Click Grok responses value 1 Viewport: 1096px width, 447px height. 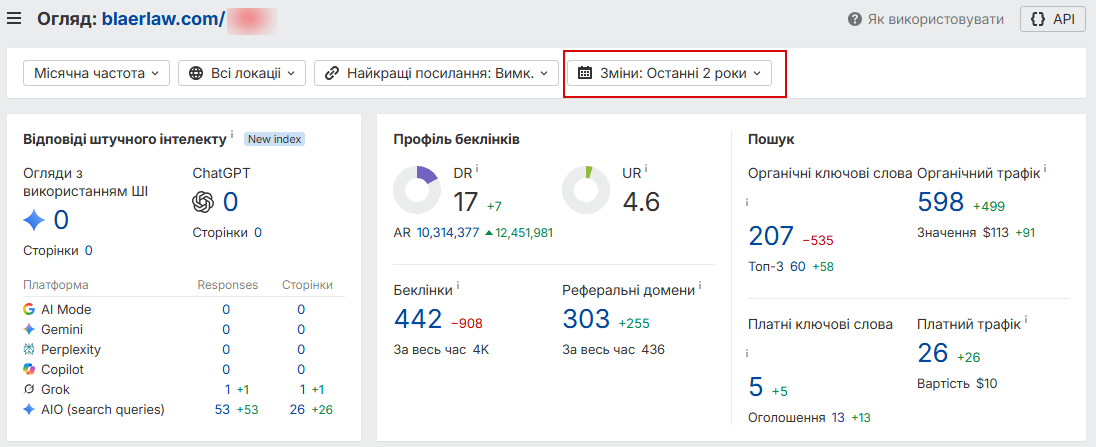227,390
